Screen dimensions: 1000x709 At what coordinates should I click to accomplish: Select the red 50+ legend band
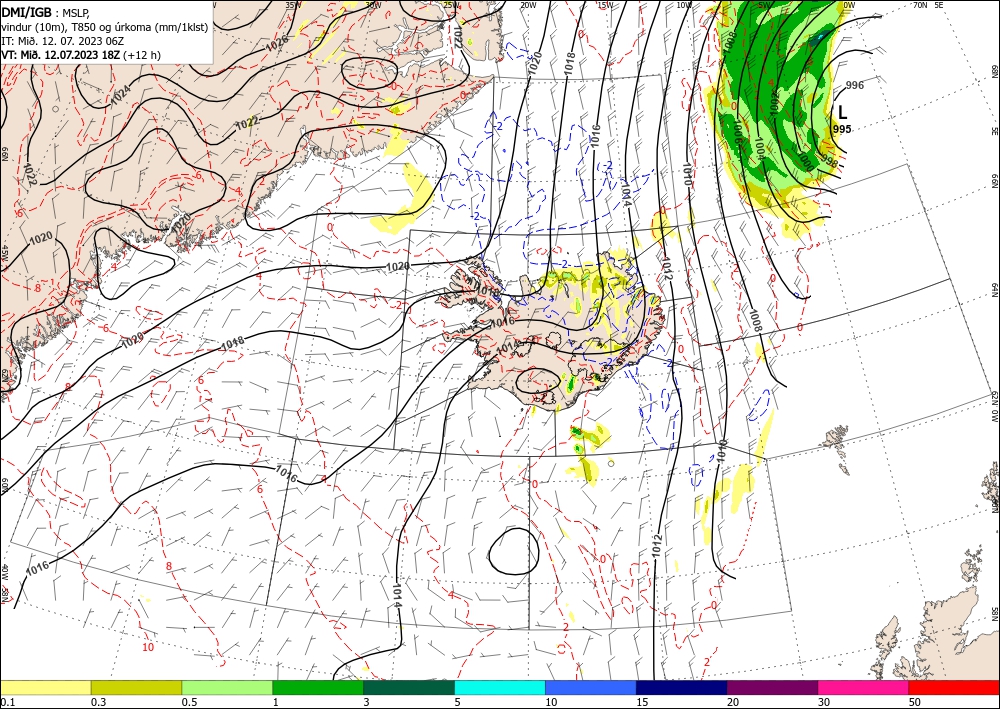tap(954, 687)
